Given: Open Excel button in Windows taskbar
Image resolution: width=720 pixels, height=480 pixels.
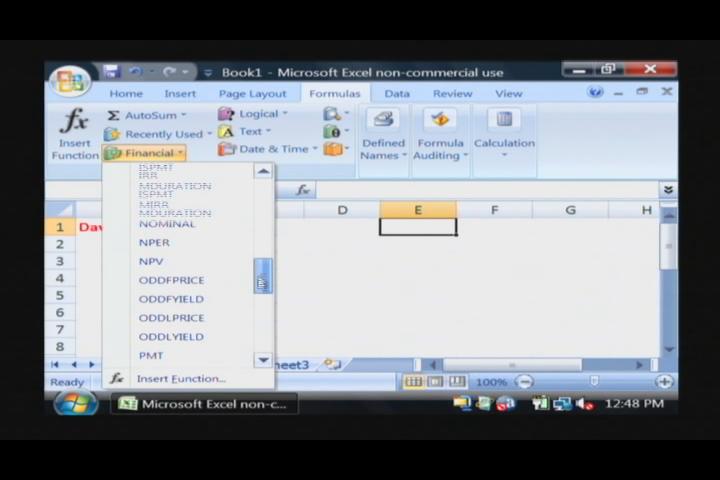Looking at the screenshot, I should click(204, 404).
